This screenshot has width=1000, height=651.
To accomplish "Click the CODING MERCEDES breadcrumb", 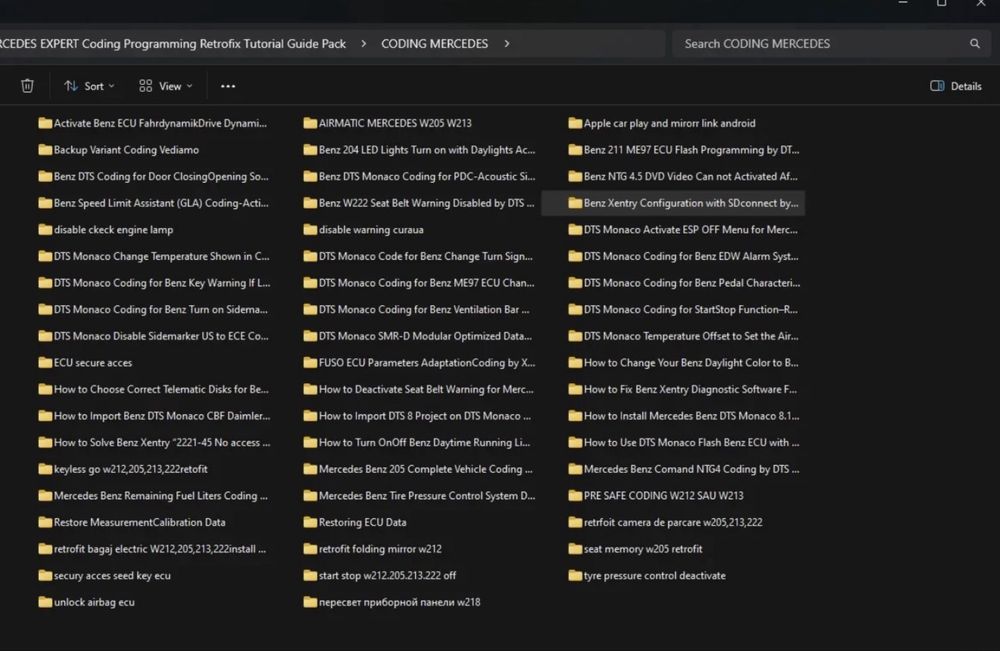I will pyautogui.click(x=434, y=43).
